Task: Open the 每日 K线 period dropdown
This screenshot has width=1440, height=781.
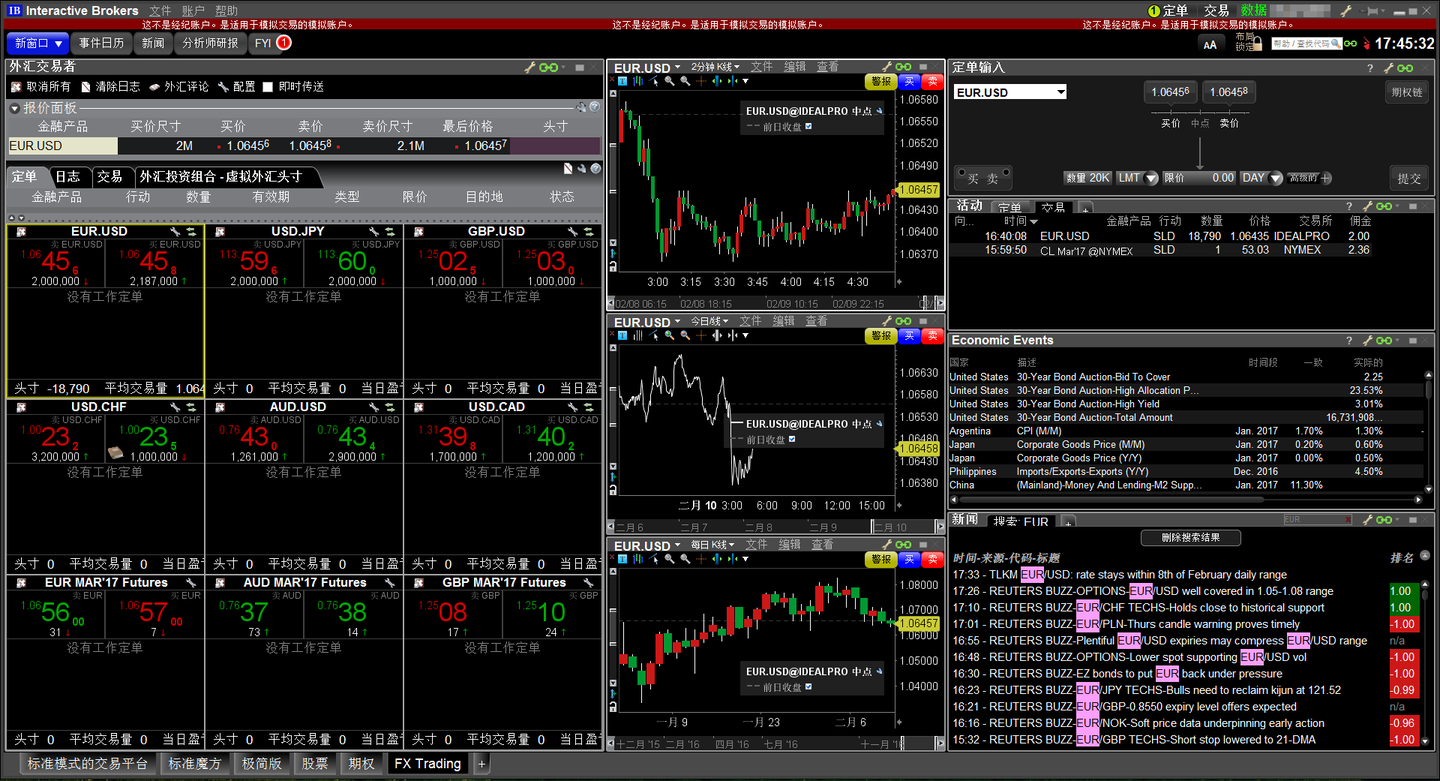Action: coord(712,545)
